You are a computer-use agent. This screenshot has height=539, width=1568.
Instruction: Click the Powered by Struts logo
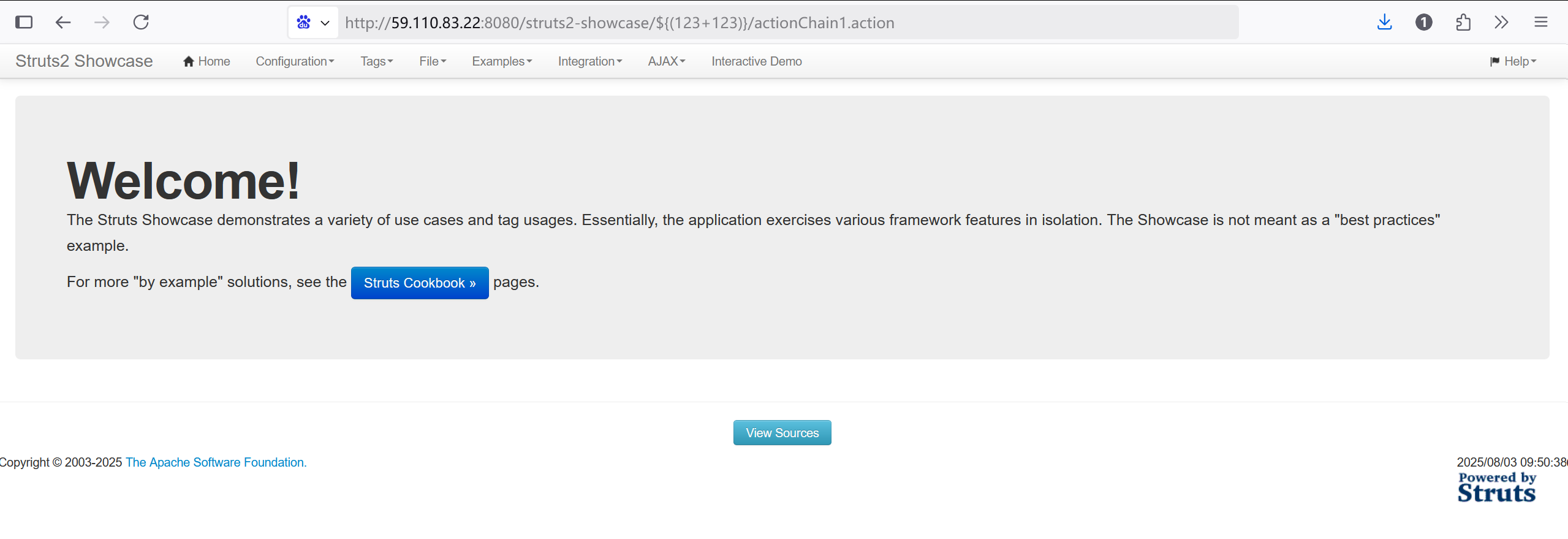(x=1496, y=487)
